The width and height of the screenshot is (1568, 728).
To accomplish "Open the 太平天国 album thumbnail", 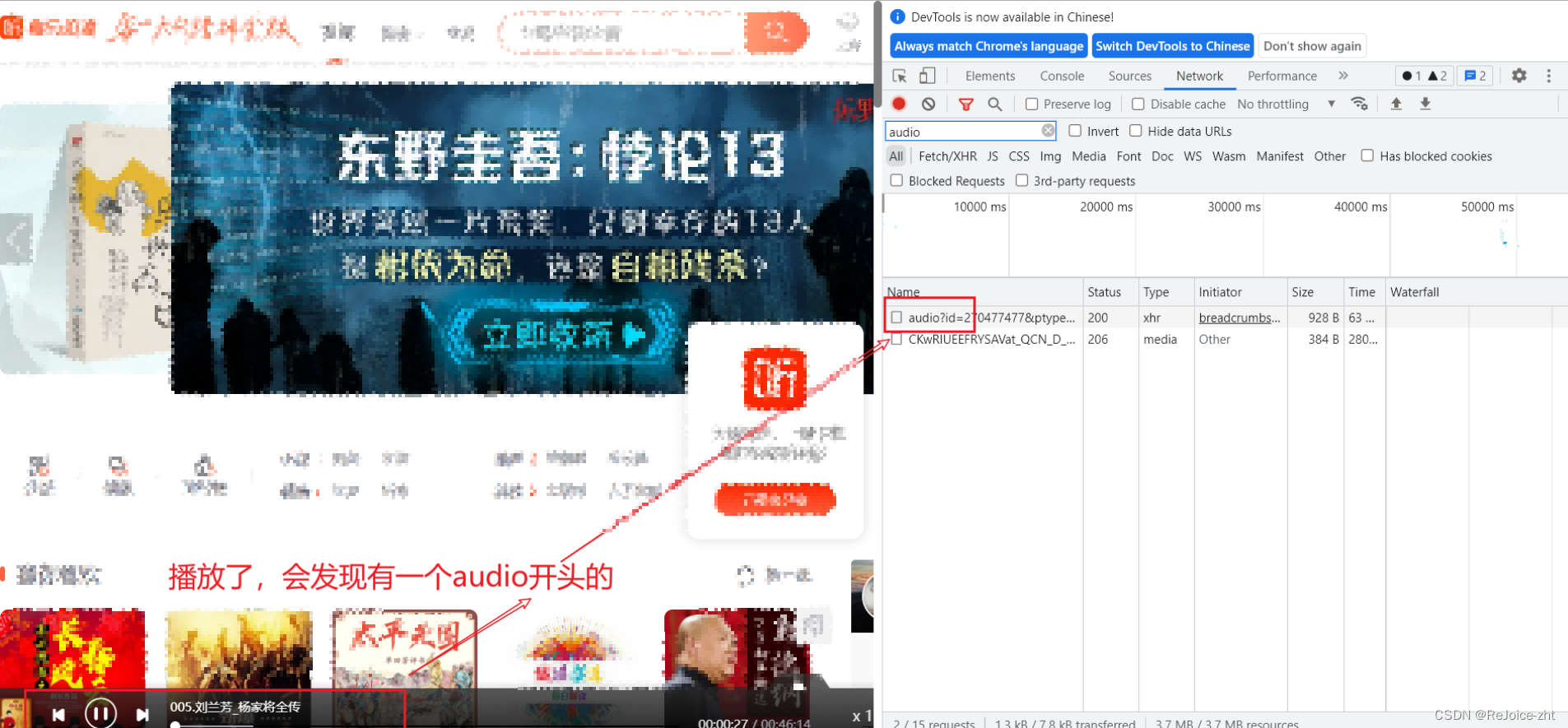I will [404, 649].
